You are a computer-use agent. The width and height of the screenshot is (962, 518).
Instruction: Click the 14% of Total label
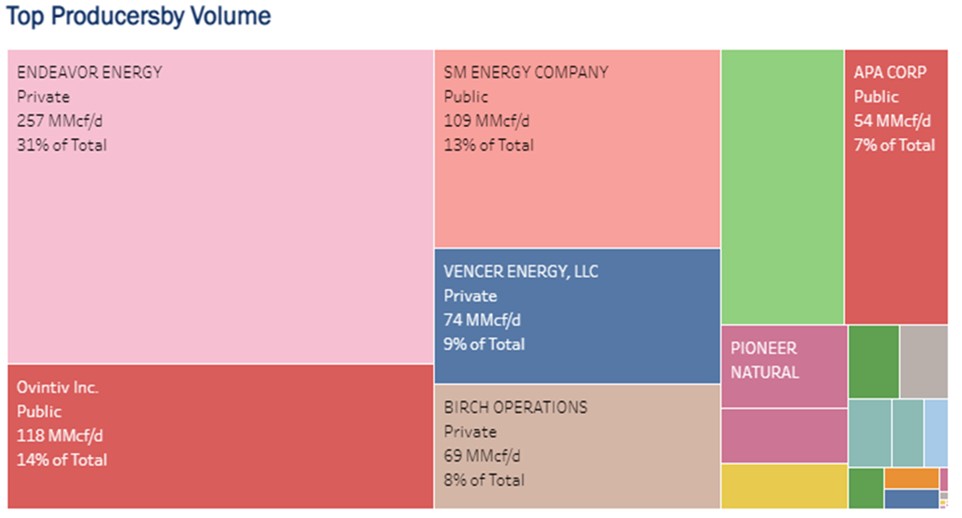coord(62,460)
